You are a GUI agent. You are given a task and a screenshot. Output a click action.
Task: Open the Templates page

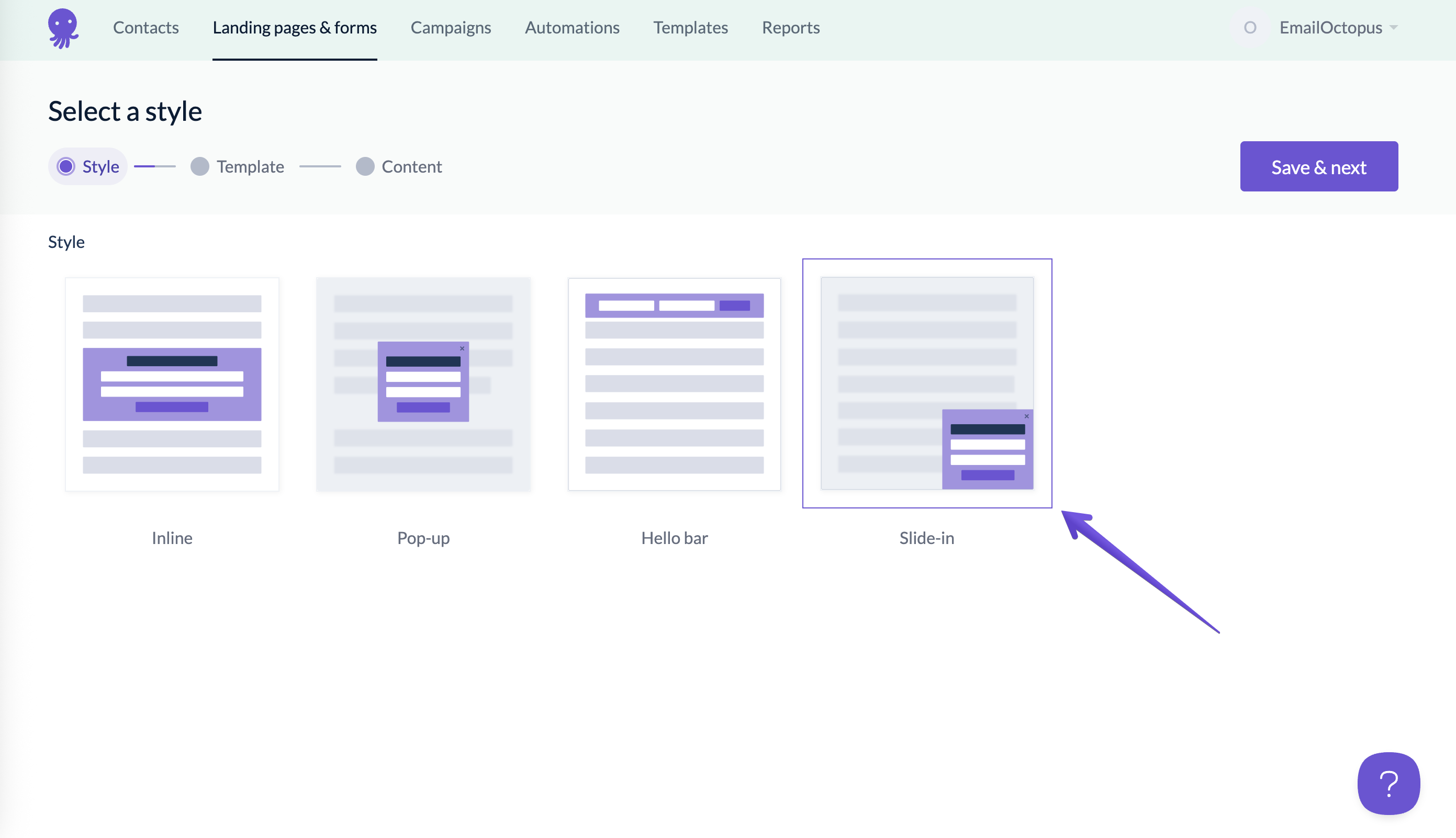(690, 28)
